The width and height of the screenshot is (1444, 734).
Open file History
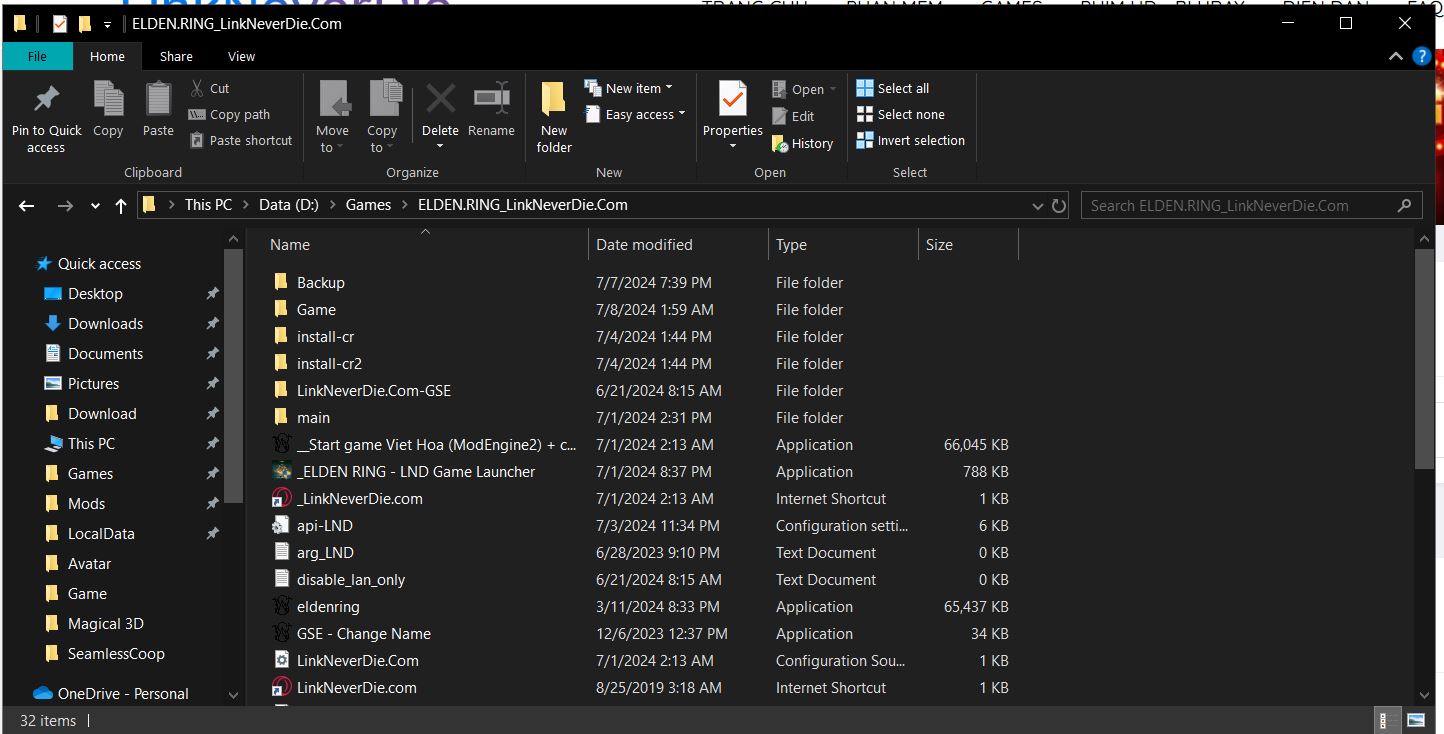pyautogui.click(x=802, y=143)
